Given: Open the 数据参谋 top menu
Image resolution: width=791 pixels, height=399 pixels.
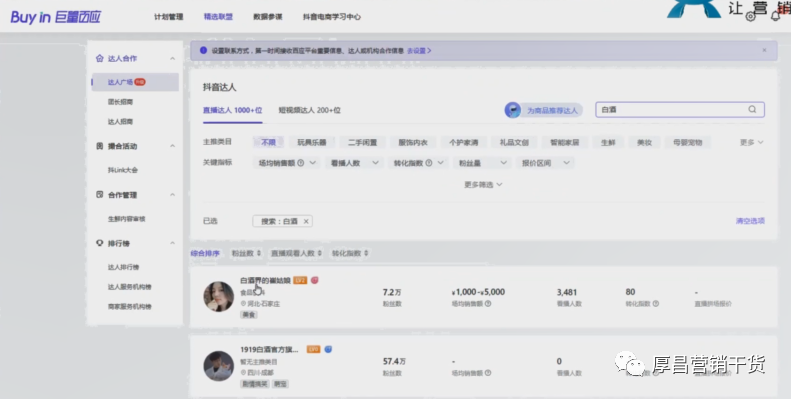Looking at the screenshot, I should (x=268, y=17).
